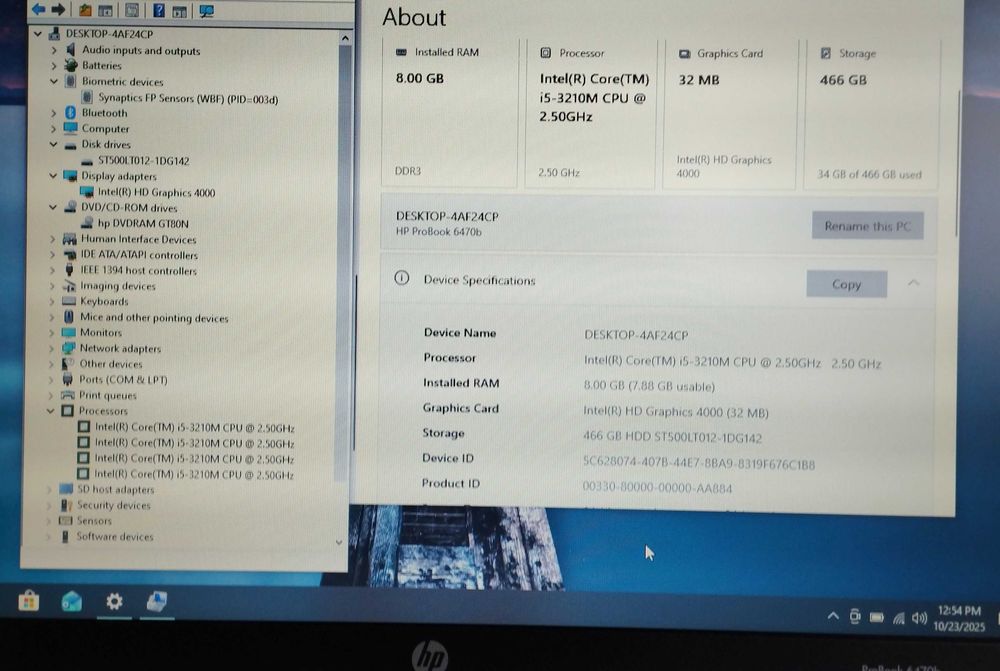Open the Outlook mail taskbar icon
The width and height of the screenshot is (1000, 671).
click(71, 601)
